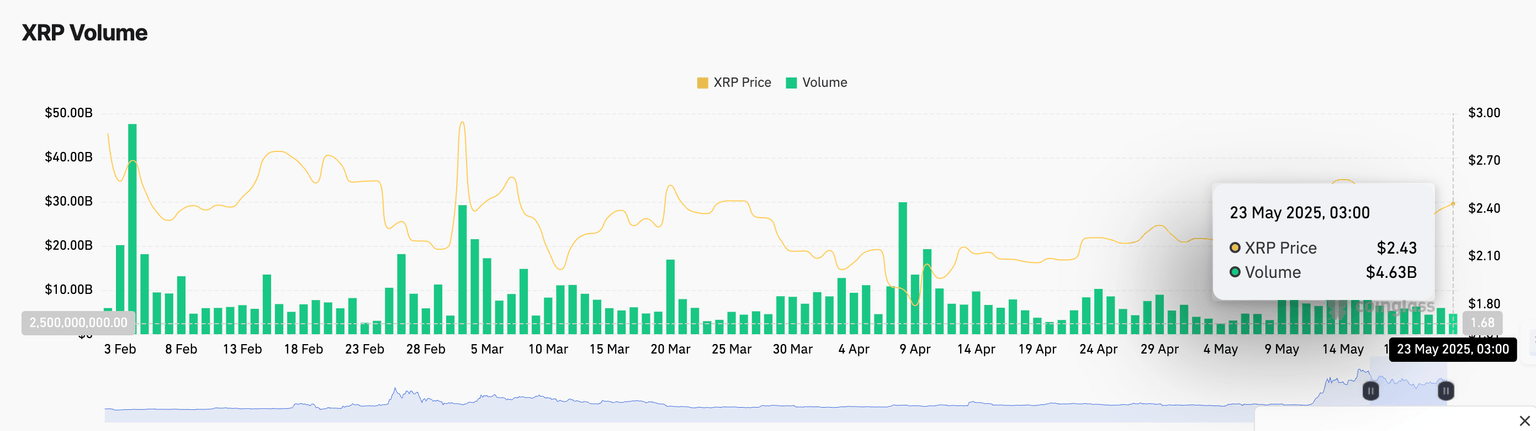
Task: Grab the left range-slider handle
Action: click(x=1371, y=391)
